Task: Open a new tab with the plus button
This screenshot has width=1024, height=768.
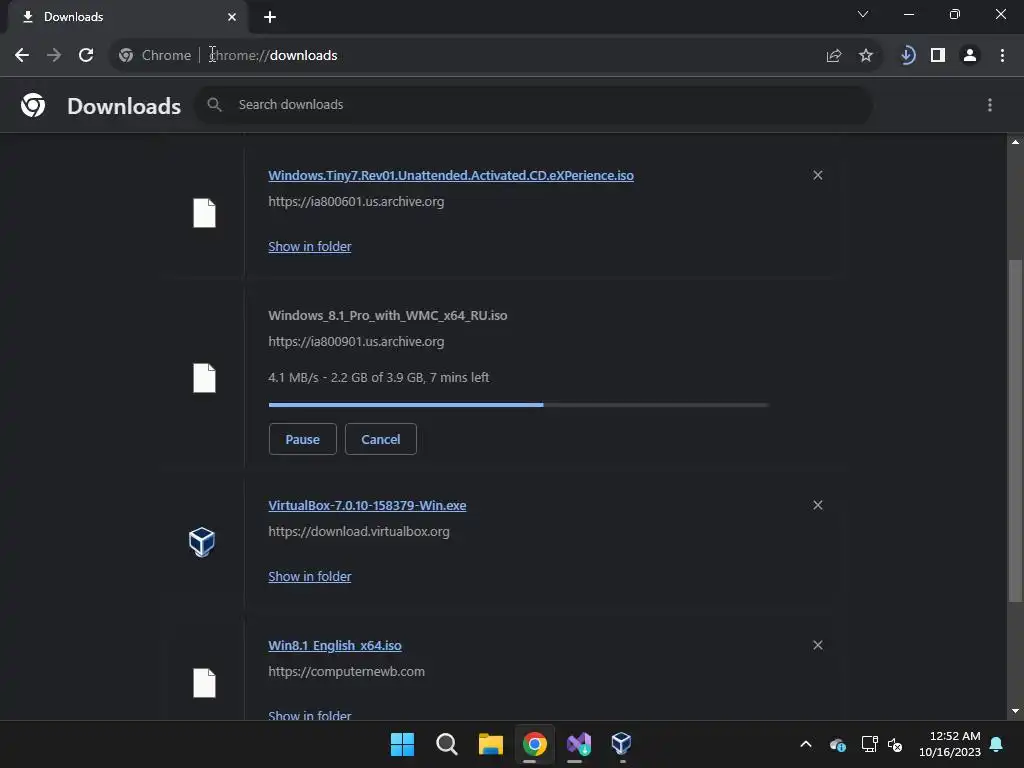Action: point(270,17)
